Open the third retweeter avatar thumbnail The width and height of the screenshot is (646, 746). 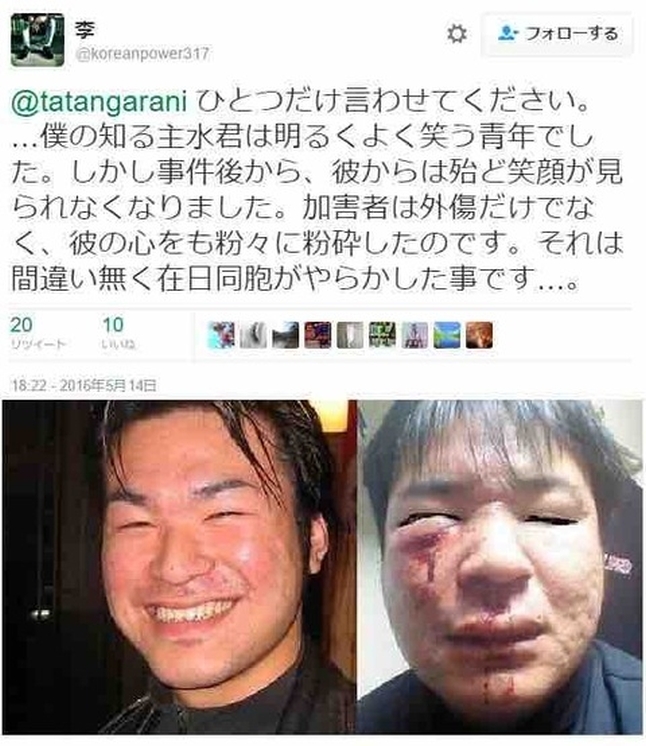coord(285,335)
